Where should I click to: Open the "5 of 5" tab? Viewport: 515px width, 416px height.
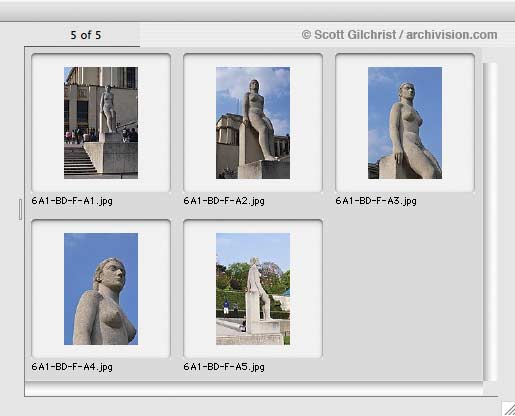(85, 35)
